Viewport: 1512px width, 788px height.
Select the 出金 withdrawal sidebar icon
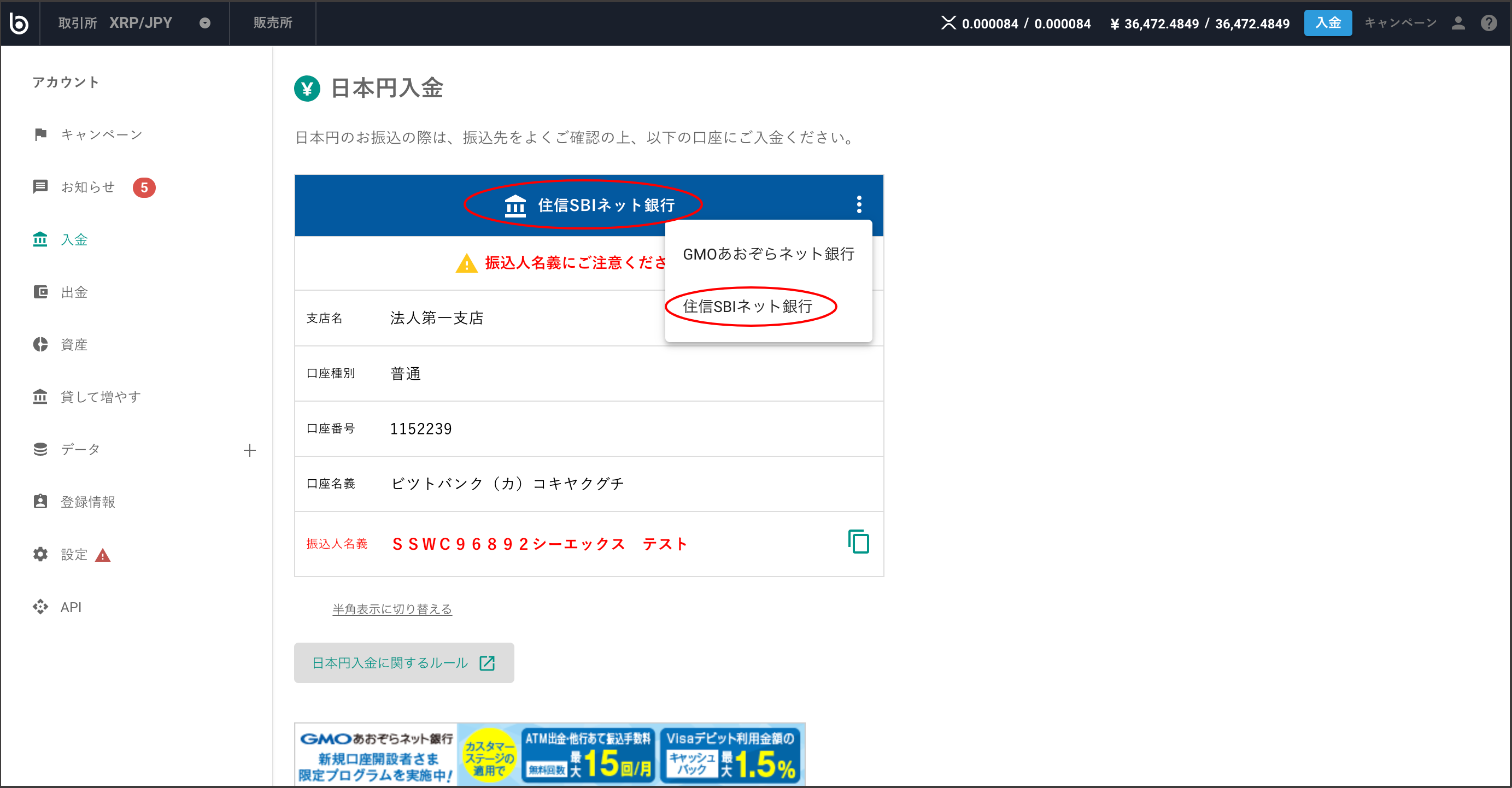point(39,292)
